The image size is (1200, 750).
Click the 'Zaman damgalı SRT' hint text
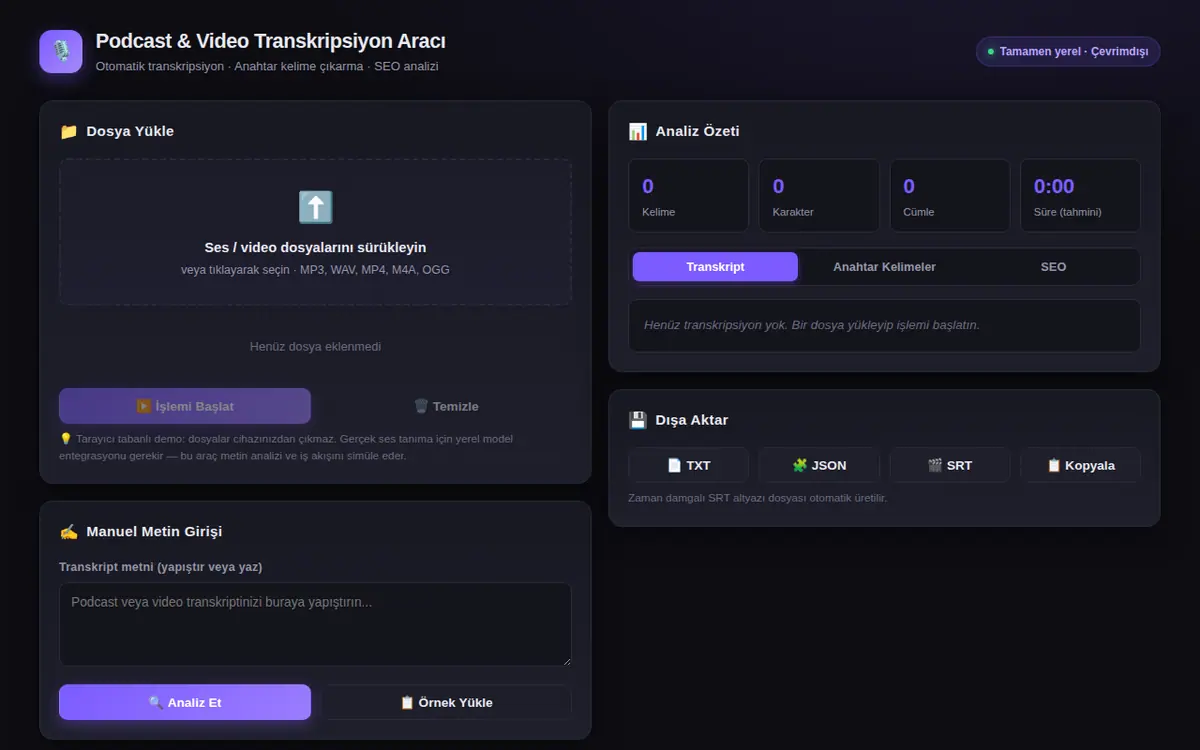click(x=758, y=497)
